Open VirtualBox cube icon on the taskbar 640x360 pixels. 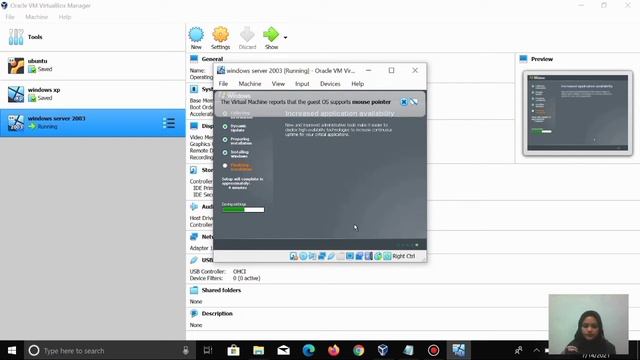click(383, 350)
